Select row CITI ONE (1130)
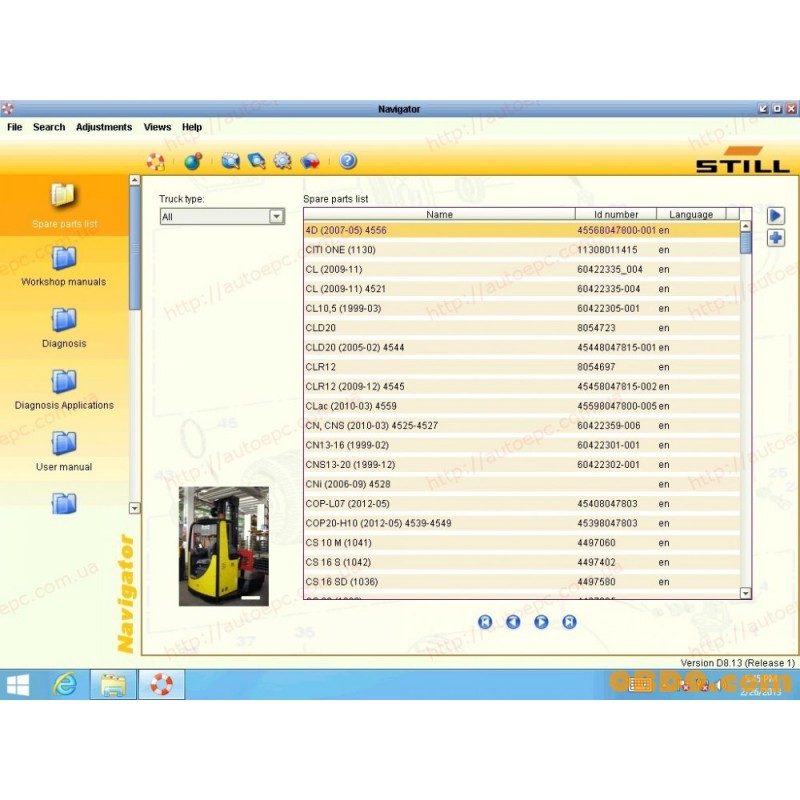This screenshot has height=800, width=800. [521, 249]
